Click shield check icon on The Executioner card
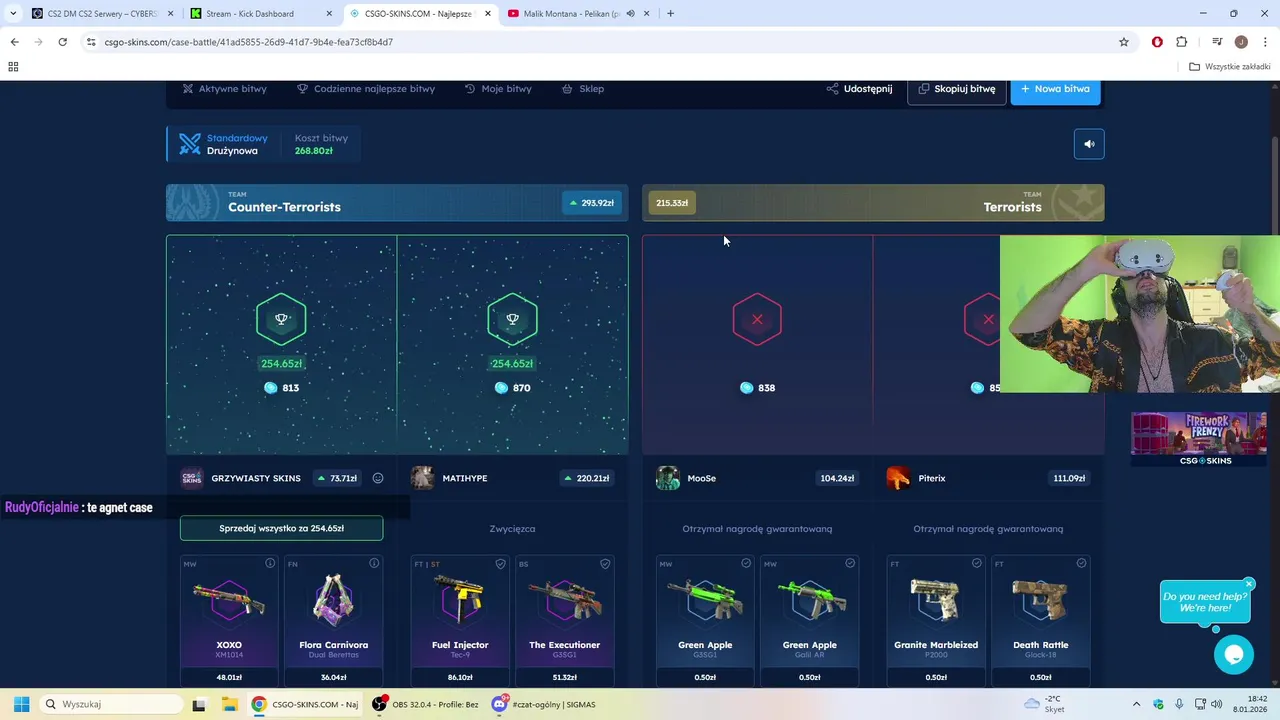 click(605, 564)
